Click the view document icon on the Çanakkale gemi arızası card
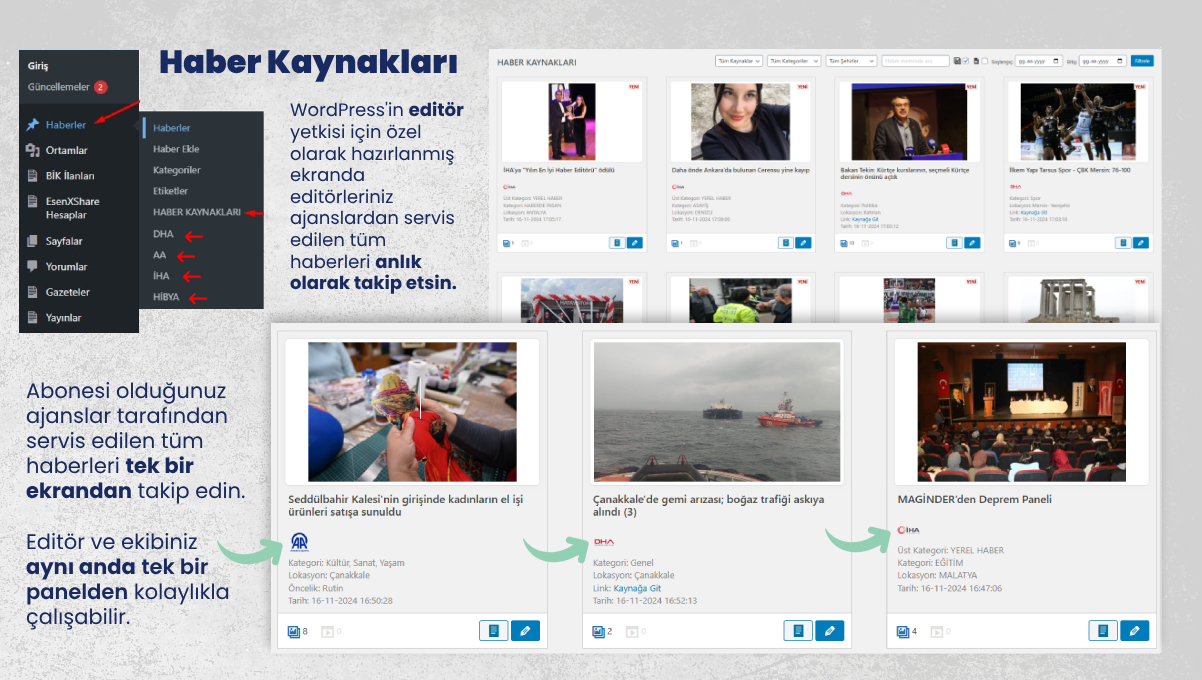This screenshot has width=1202, height=680. [798, 630]
